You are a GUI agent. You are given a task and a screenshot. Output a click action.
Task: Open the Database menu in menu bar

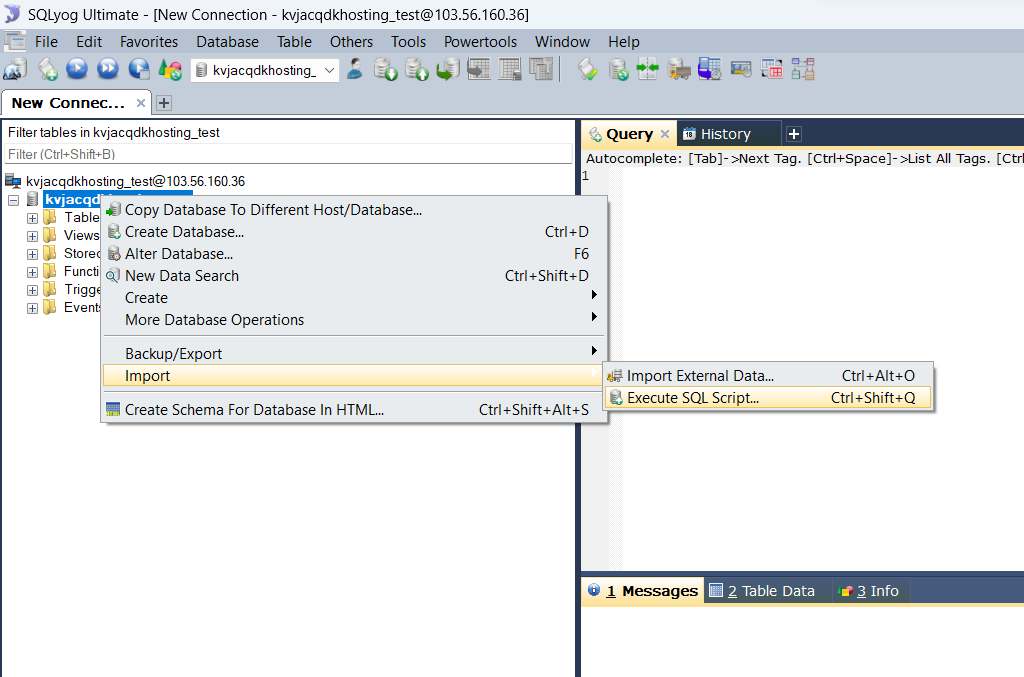(x=227, y=42)
